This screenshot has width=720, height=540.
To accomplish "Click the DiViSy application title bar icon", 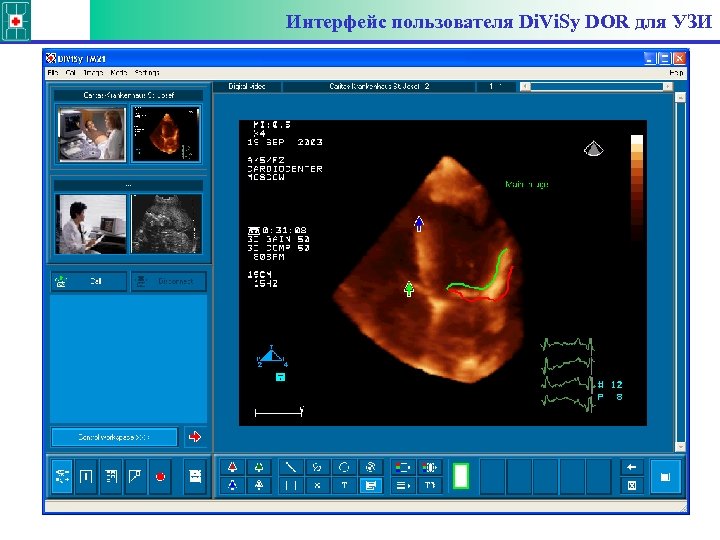I will coord(51,58).
